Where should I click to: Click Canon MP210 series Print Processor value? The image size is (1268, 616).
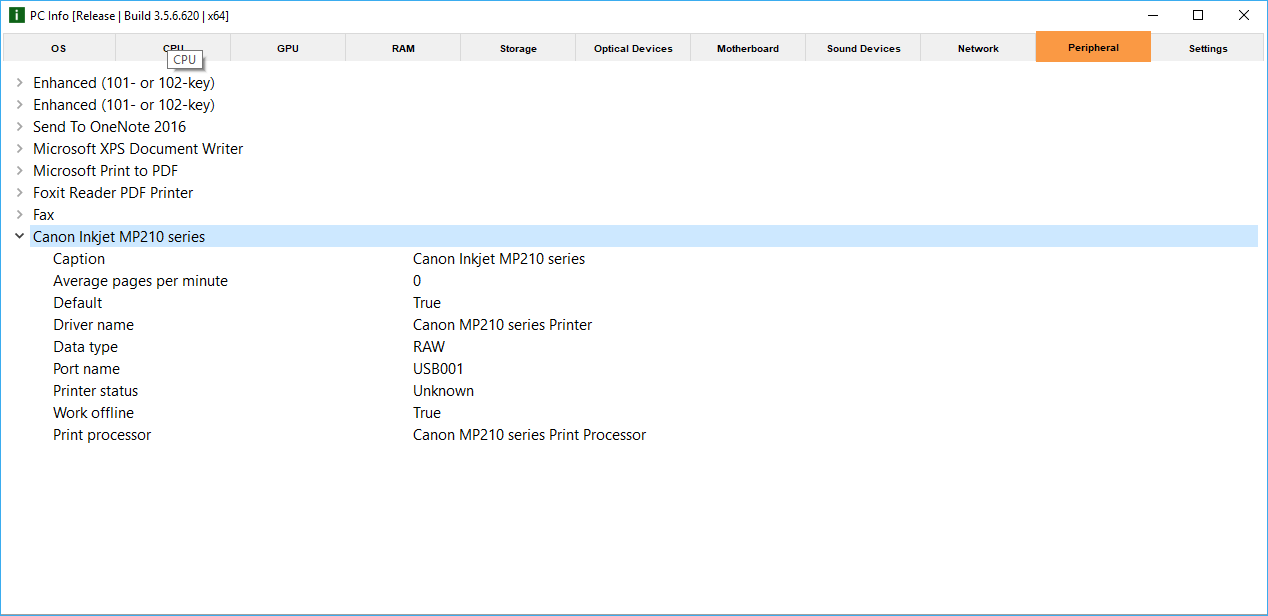[530, 435]
